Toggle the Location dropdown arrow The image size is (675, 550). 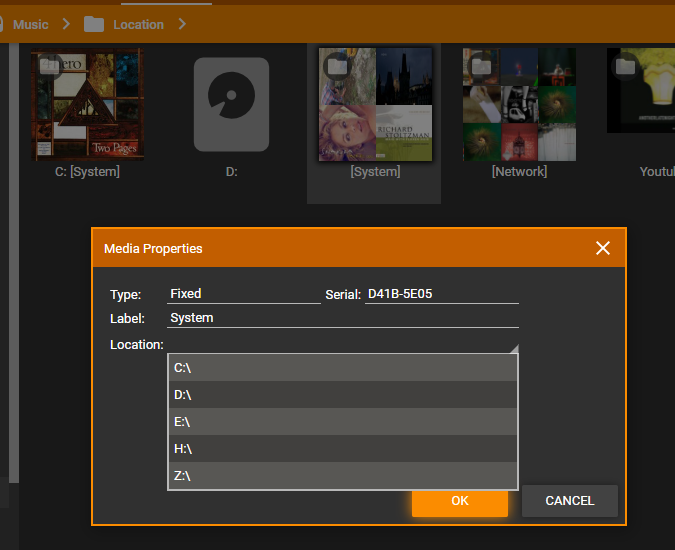tap(514, 347)
